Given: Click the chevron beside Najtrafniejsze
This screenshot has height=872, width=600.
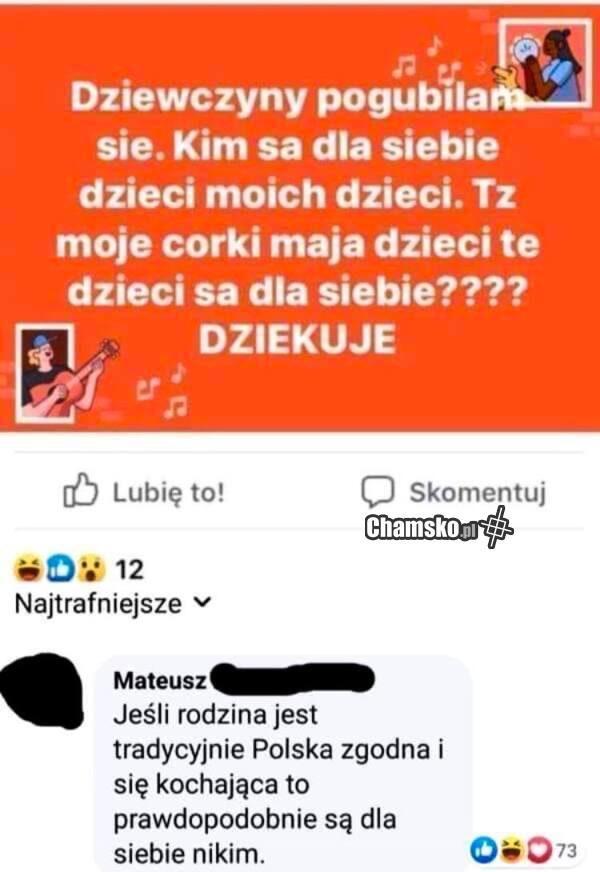Looking at the screenshot, I should tap(204, 602).
